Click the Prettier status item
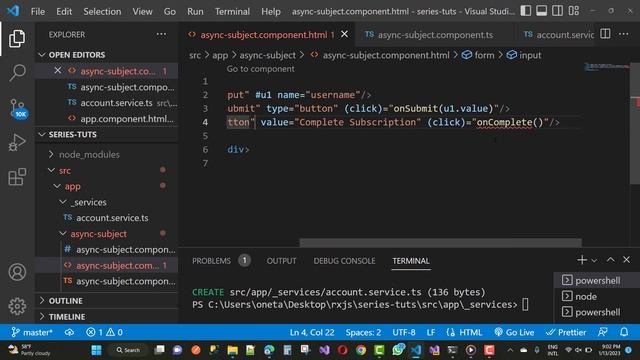This screenshot has width=640, height=360. (566, 332)
